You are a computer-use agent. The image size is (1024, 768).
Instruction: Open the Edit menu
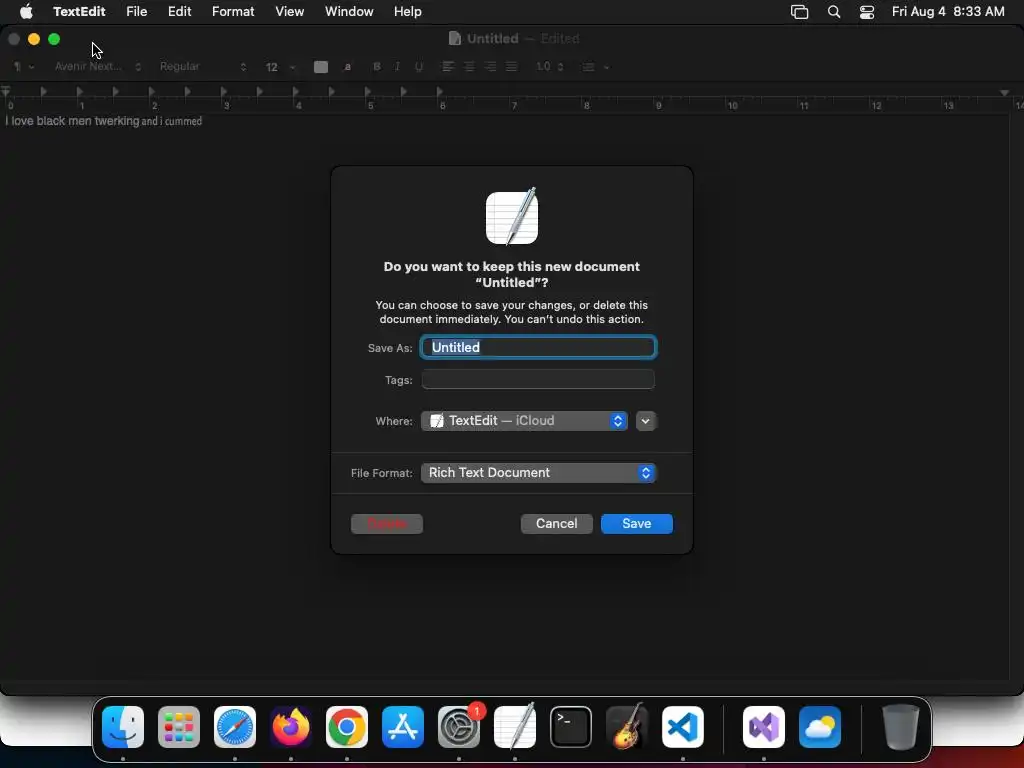[x=180, y=12]
